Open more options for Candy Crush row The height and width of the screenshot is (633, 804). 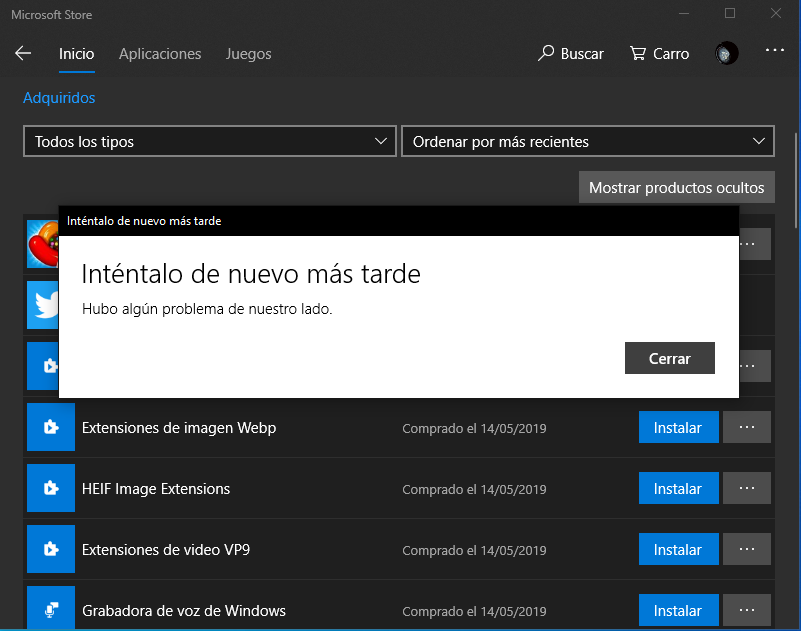point(755,244)
